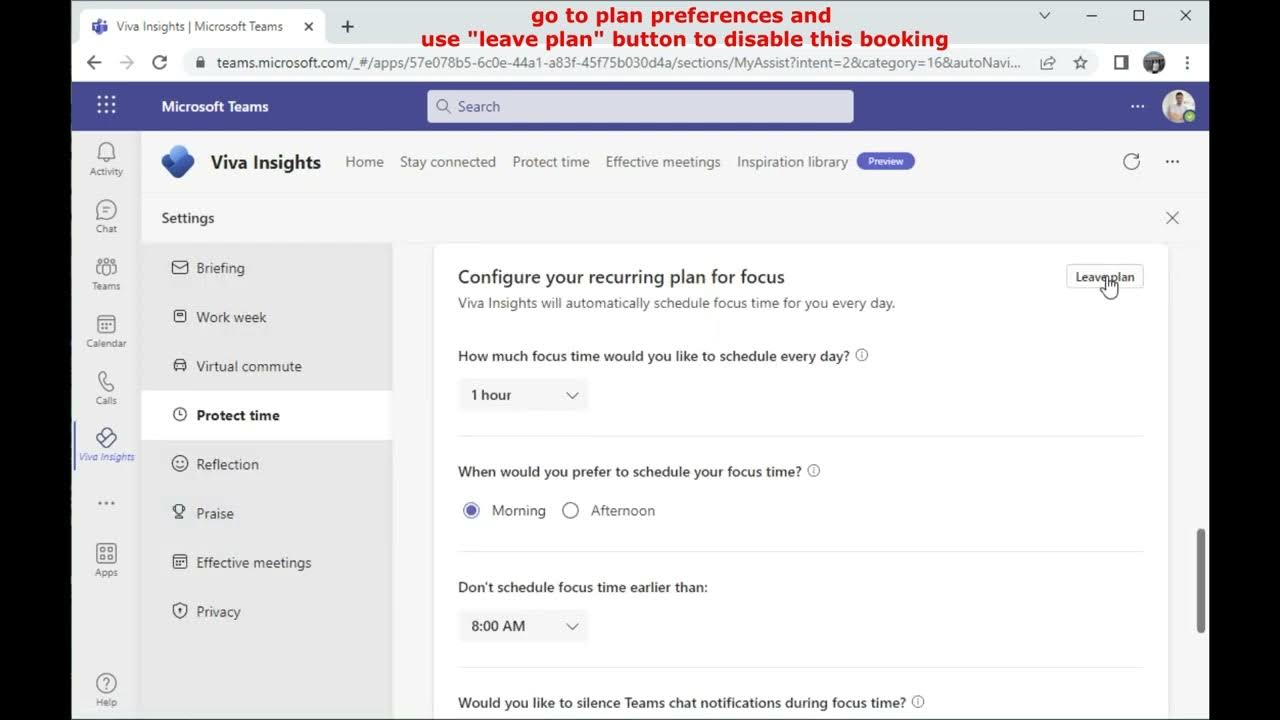Open Help at sidebar bottom
This screenshot has width=1280, height=720.
[x=106, y=688]
